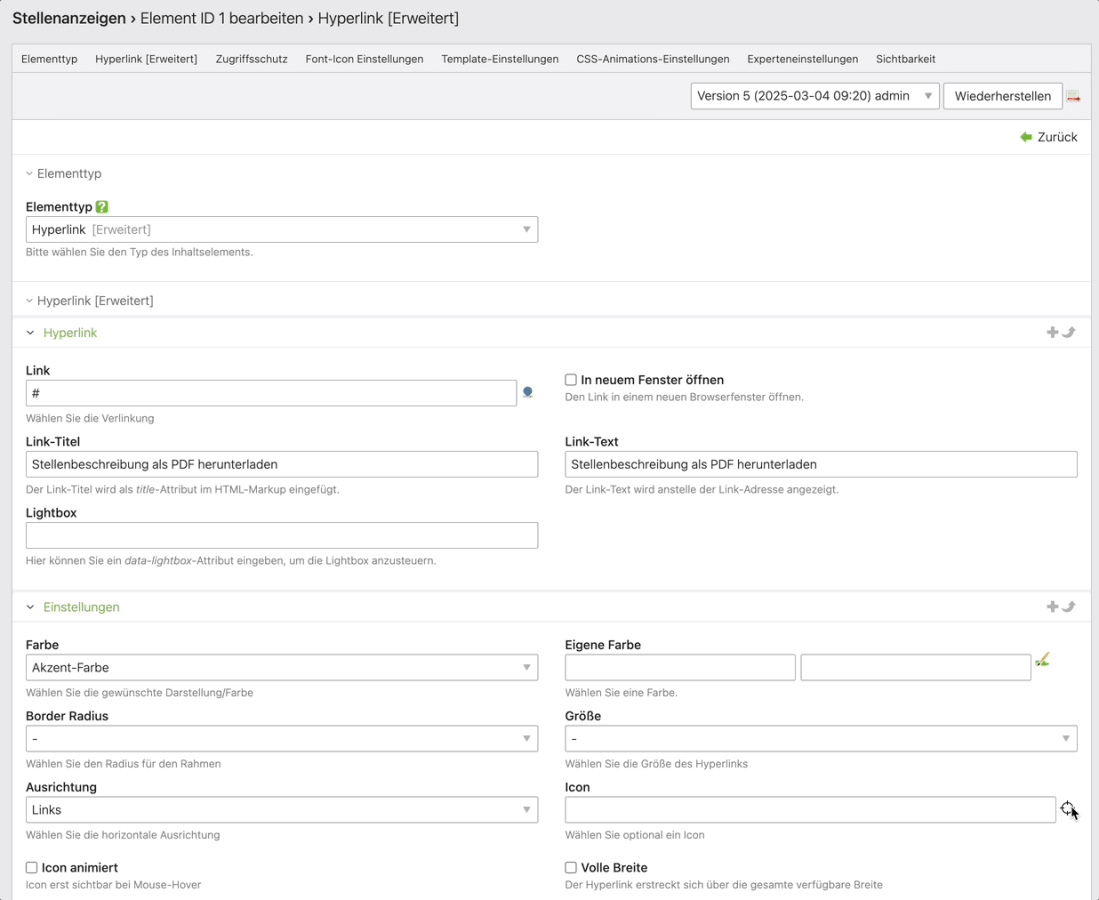Open the version selection dropdown

pos(814,96)
